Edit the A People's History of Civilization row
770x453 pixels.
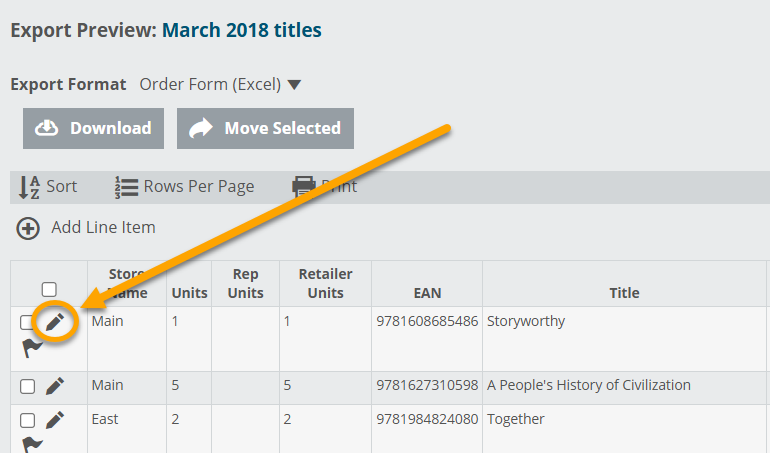(55, 386)
